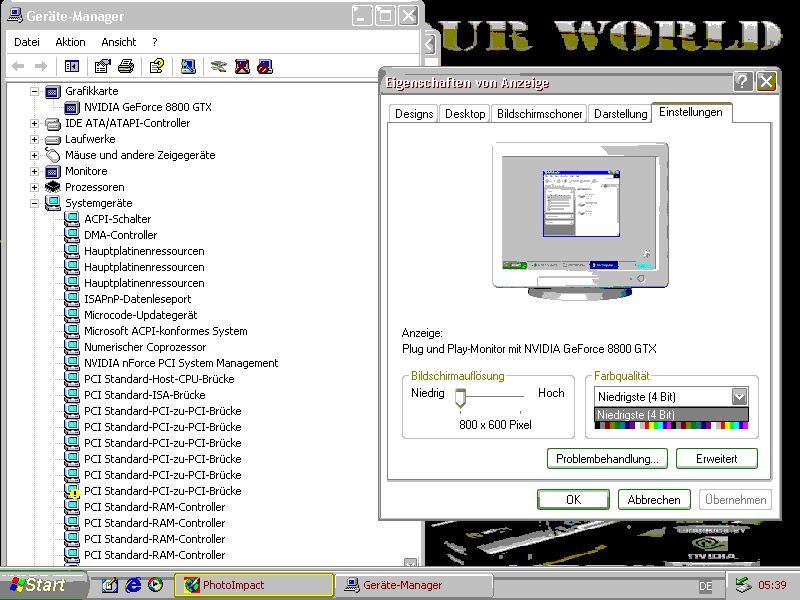The width and height of the screenshot is (800, 600).
Task: Click the uninstall device icon with red X
Action: [x=242, y=66]
